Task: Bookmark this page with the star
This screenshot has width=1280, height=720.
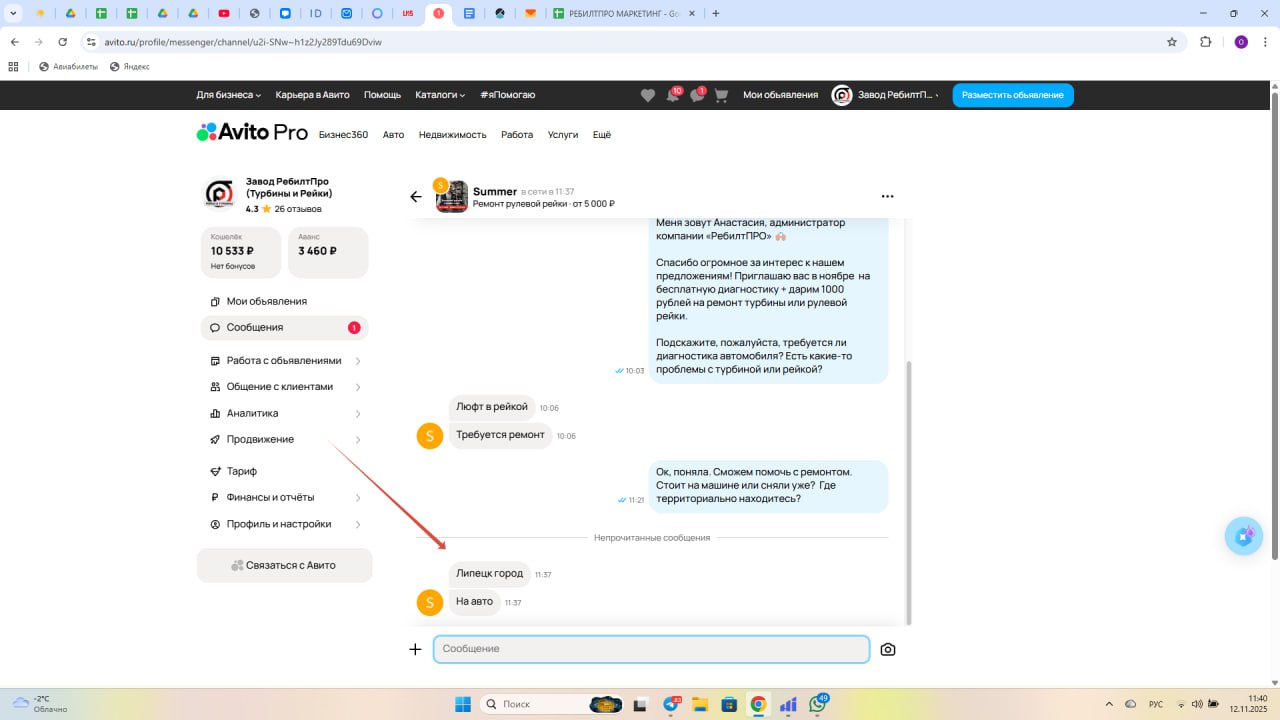Action: [1172, 42]
